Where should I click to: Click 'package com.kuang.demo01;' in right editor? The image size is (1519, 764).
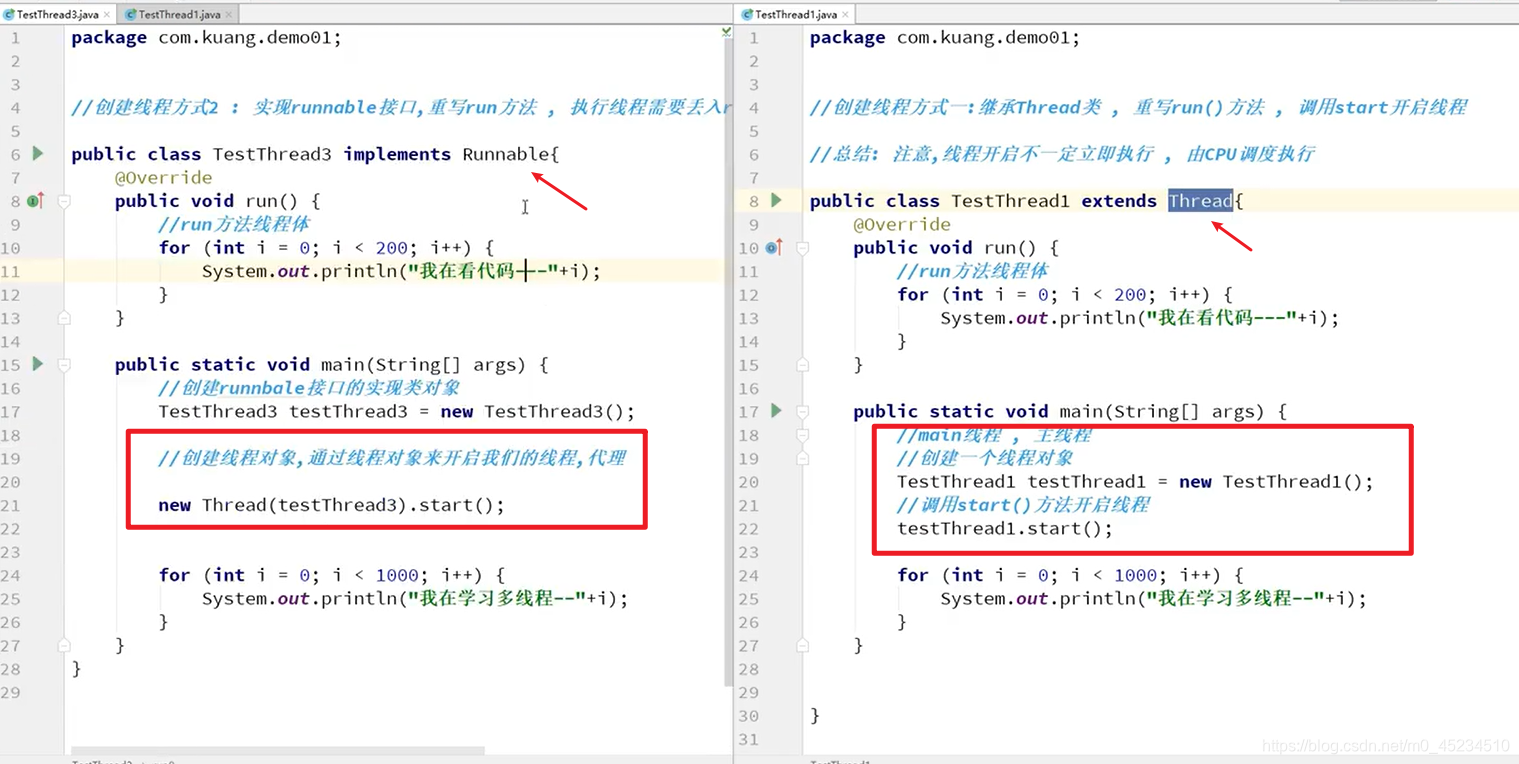[x=945, y=37]
